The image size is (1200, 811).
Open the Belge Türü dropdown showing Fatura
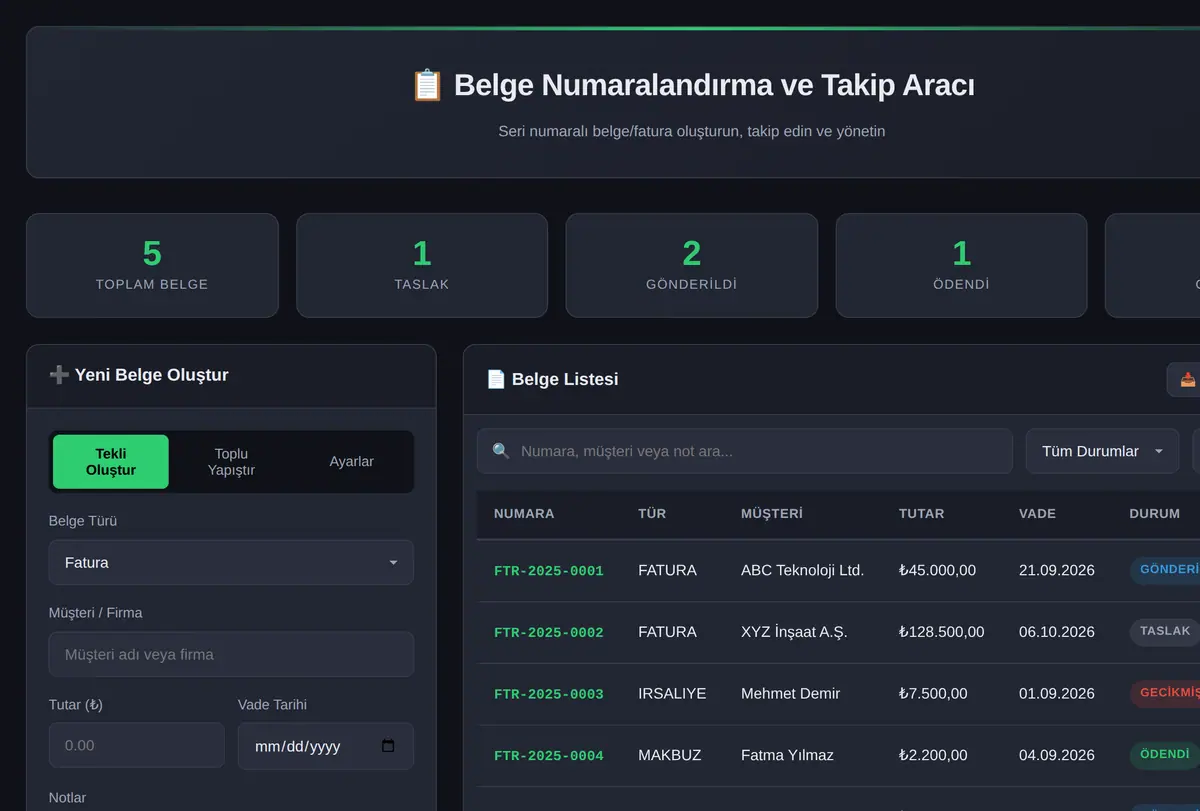(x=231, y=563)
